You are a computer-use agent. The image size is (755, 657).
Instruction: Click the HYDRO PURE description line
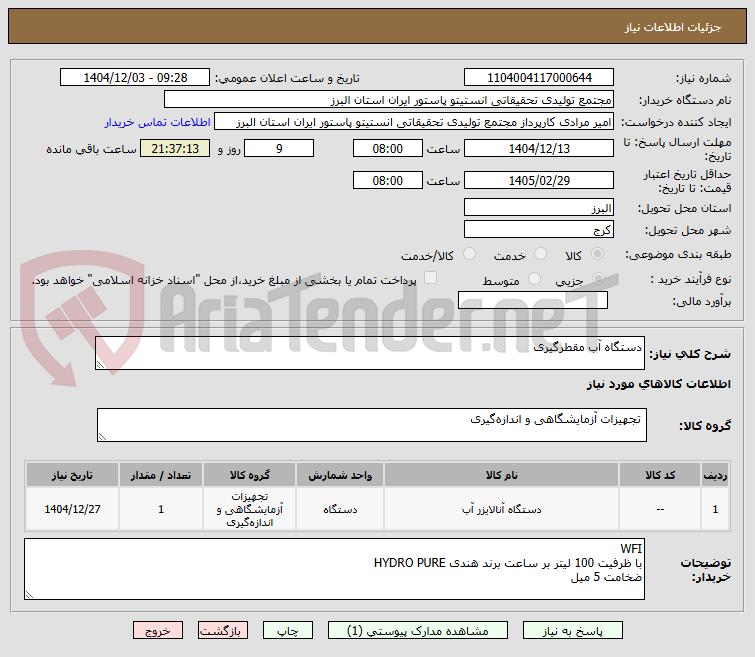point(508,563)
